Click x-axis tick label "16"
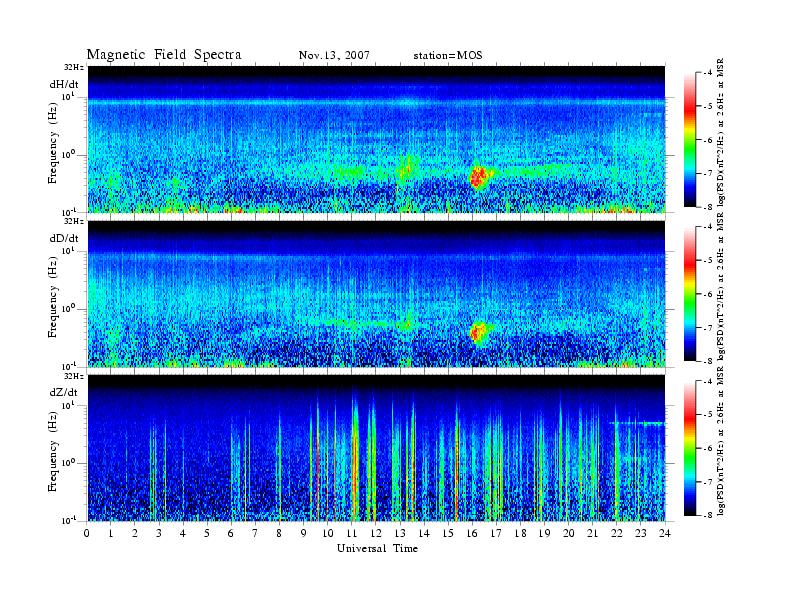 472,533
